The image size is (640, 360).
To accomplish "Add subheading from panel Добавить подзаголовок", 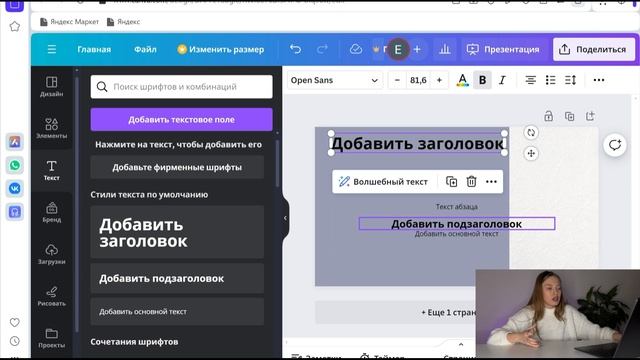I will [177, 278].
